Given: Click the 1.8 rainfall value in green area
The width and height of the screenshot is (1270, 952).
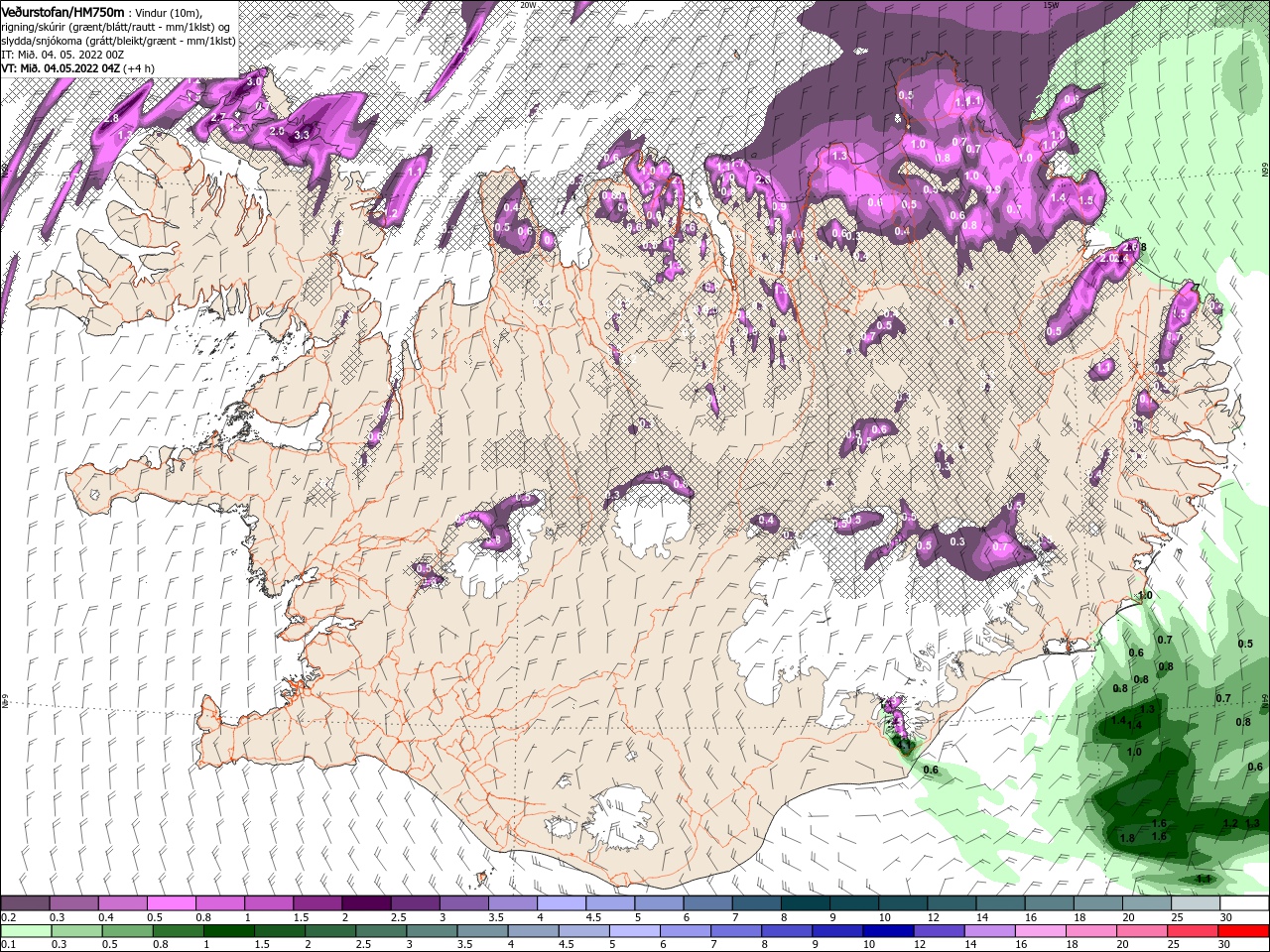Looking at the screenshot, I should [1127, 838].
